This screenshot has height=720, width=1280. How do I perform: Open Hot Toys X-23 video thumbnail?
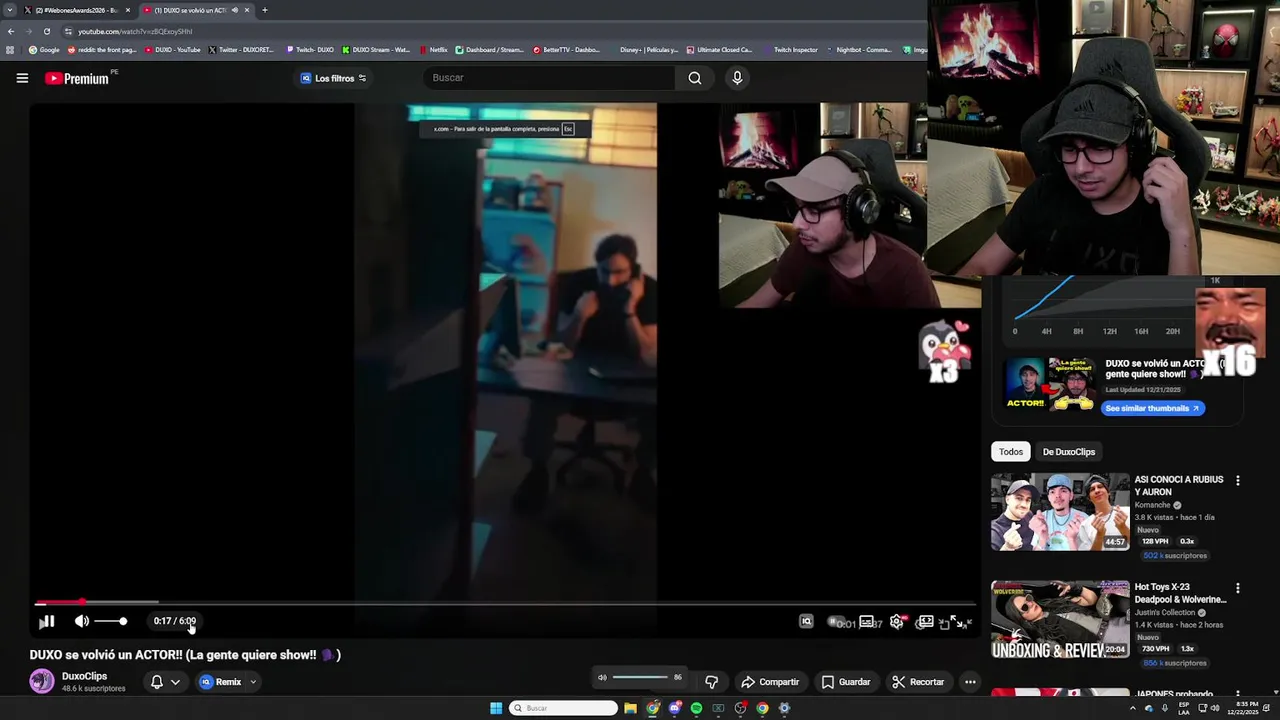[1060, 620]
